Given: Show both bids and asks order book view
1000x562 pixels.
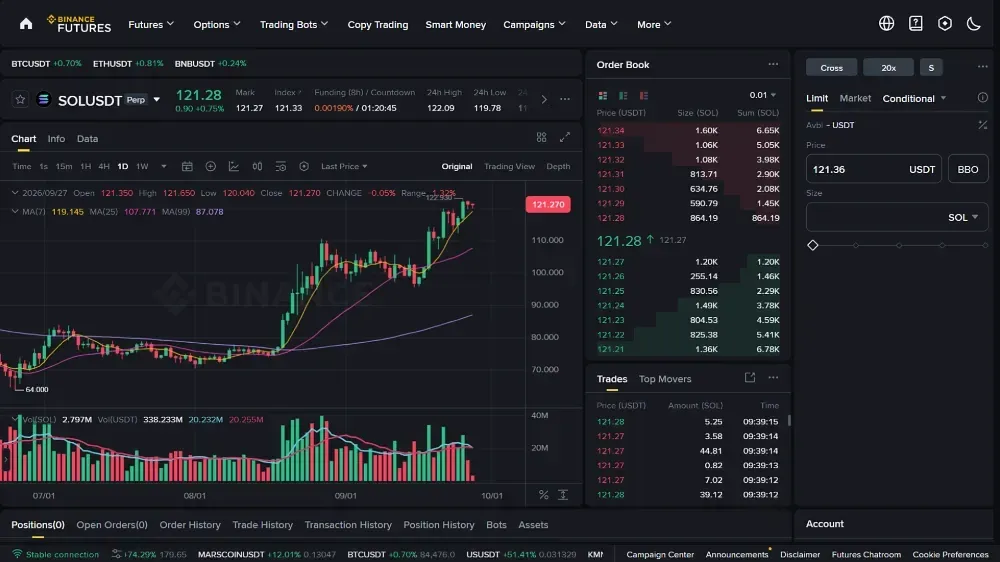Looking at the screenshot, I should (603, 96).
